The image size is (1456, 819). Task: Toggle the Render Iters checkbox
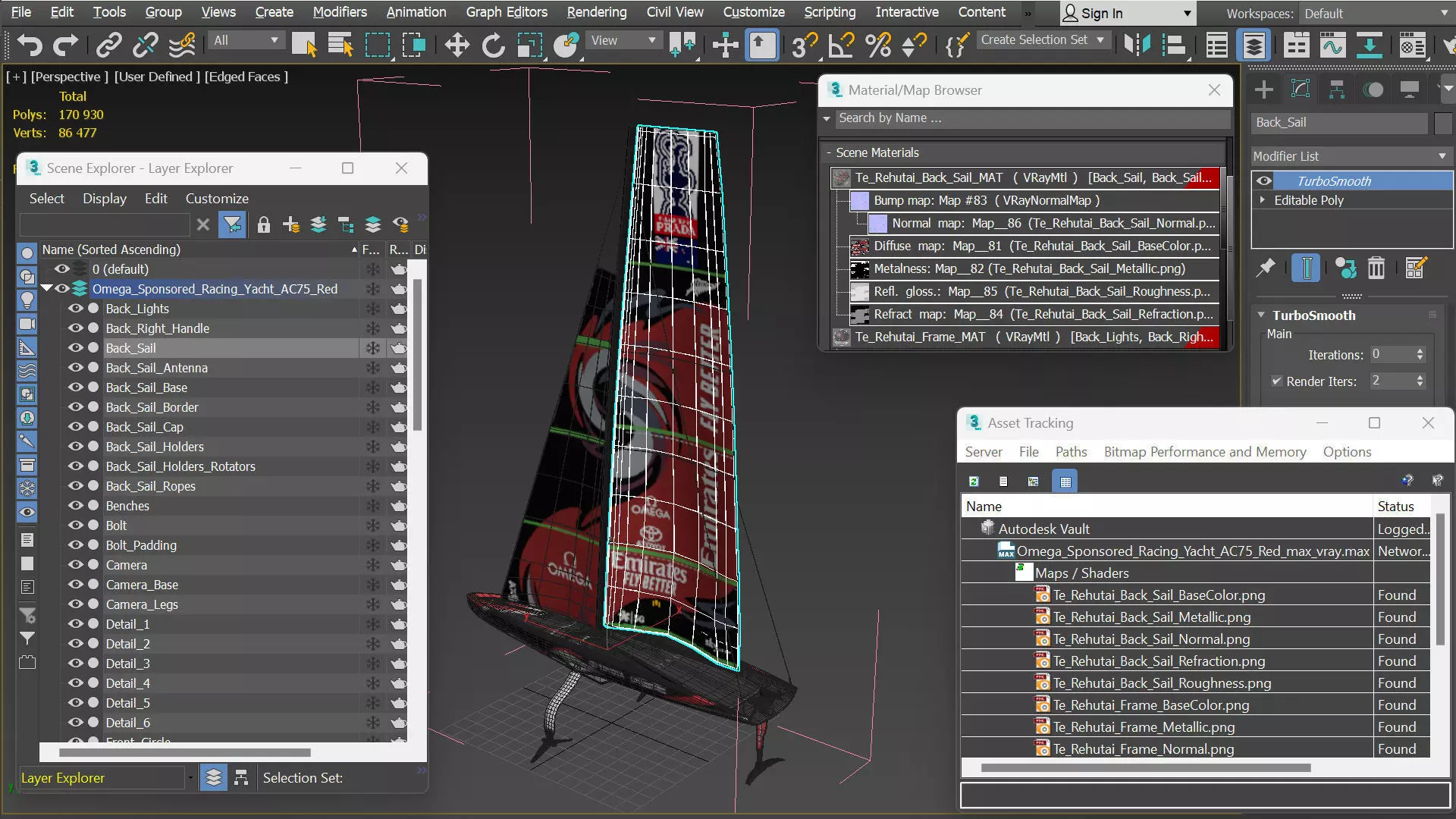(1276, 381)
